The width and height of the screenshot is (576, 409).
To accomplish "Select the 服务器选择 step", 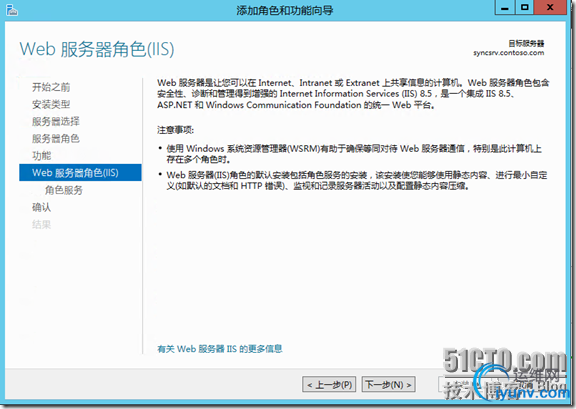I will coord(55,122).
